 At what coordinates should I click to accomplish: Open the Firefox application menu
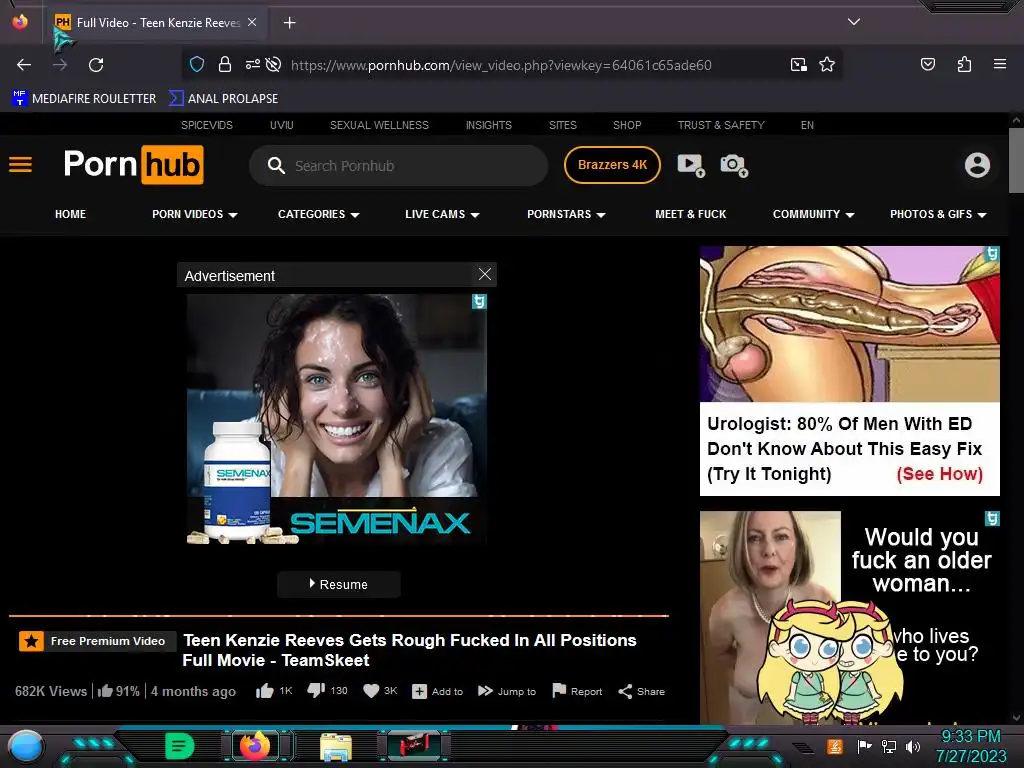1000,64
